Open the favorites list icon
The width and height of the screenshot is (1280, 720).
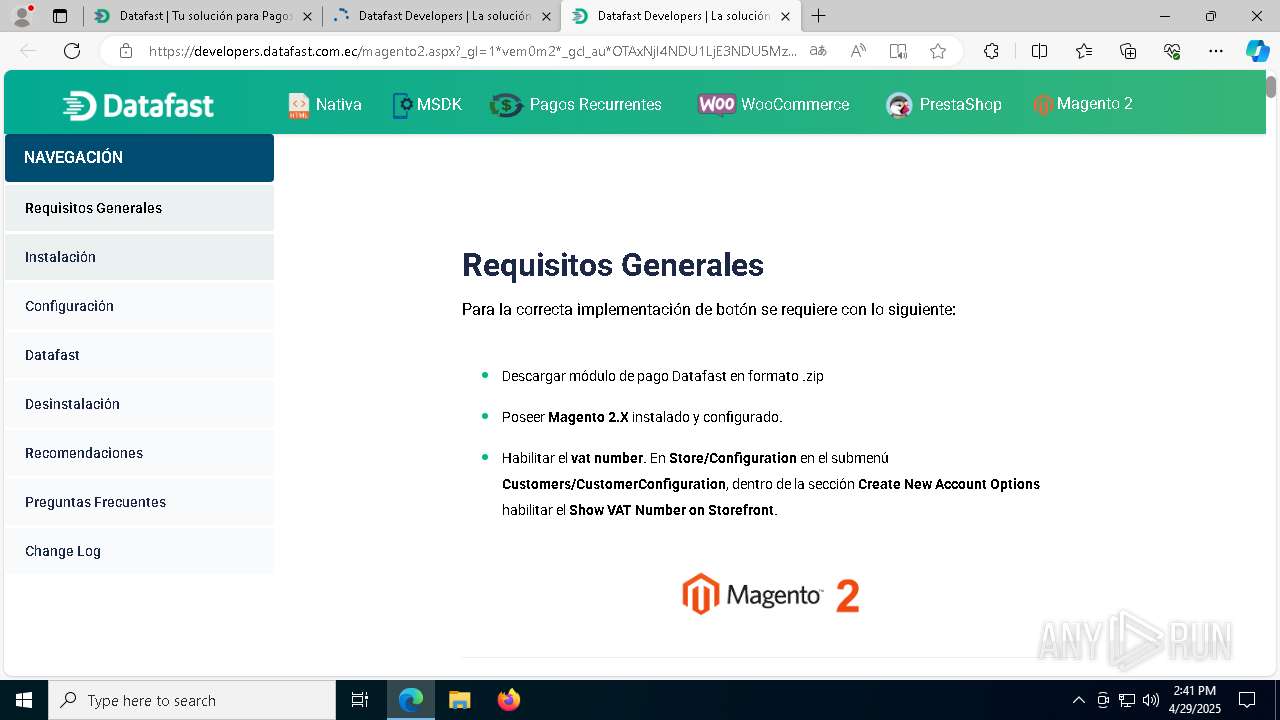pos(1084,51)
